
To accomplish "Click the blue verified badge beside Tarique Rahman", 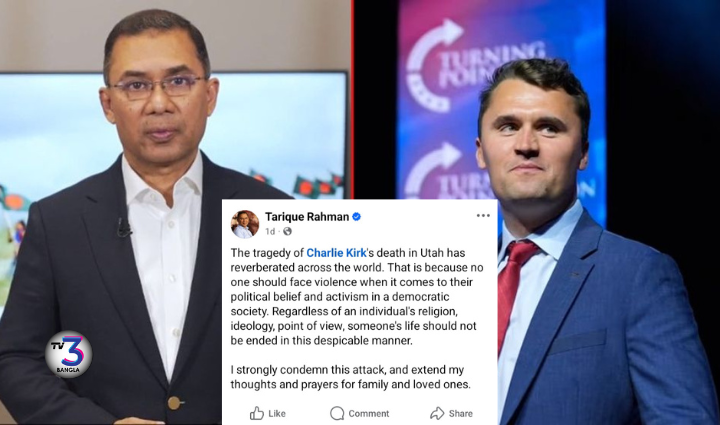I will click(356, 217).
